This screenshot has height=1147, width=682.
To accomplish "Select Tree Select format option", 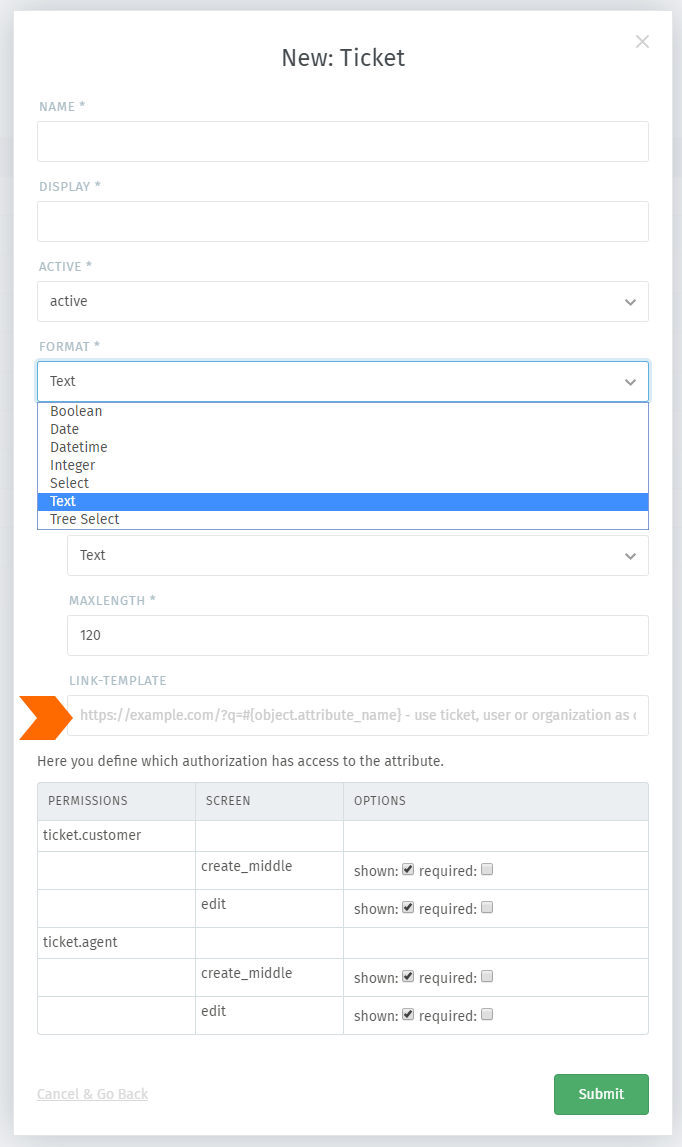I will click(84, 519).
